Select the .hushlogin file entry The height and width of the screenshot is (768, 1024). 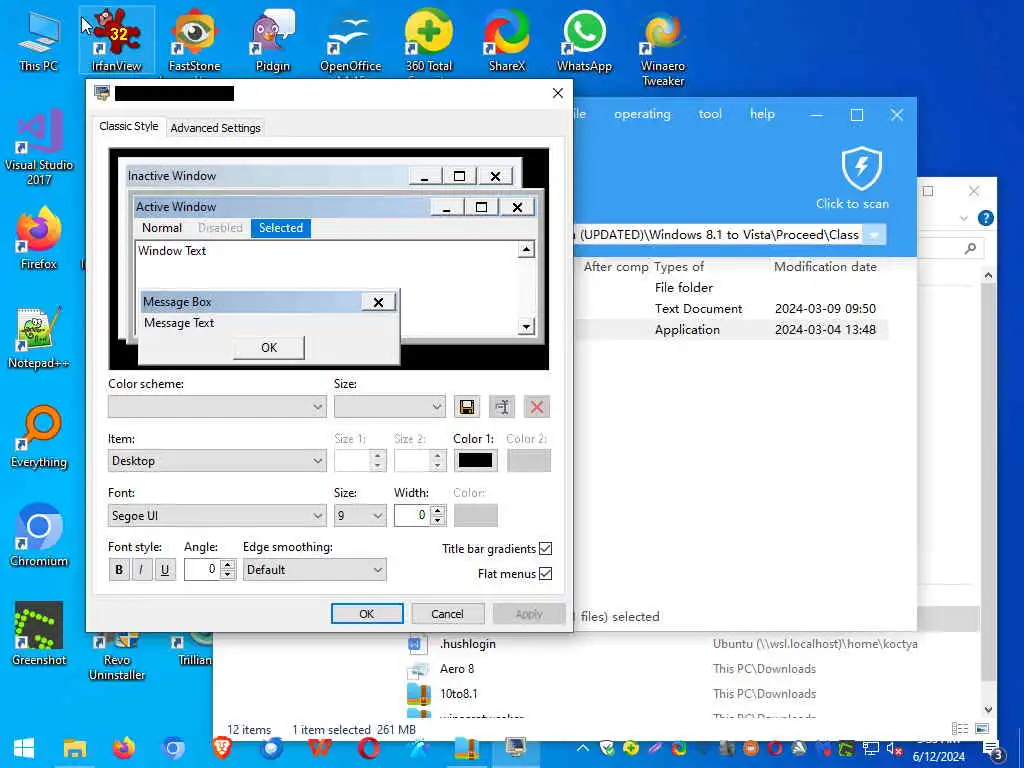(x=468, y=644)
